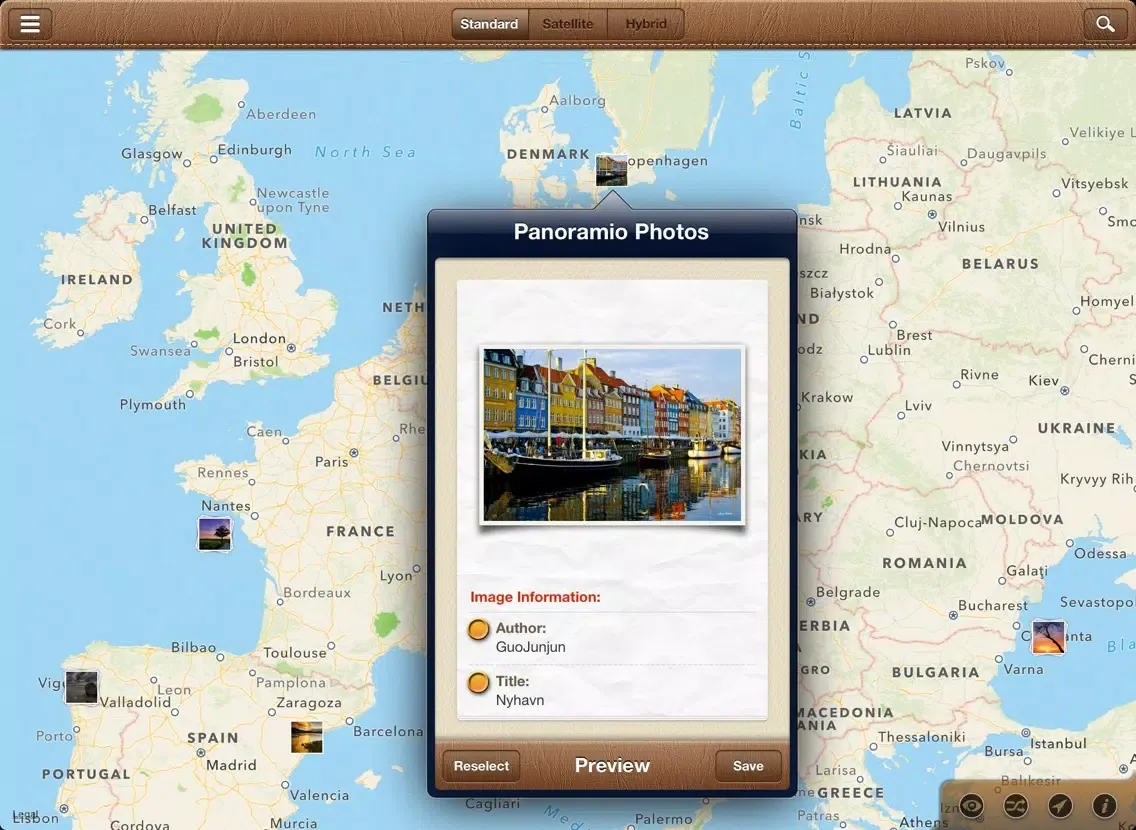This screenshot has width=1136, height=830.
Task: Click the orange bullet beside Title
Action: [478, 682]
